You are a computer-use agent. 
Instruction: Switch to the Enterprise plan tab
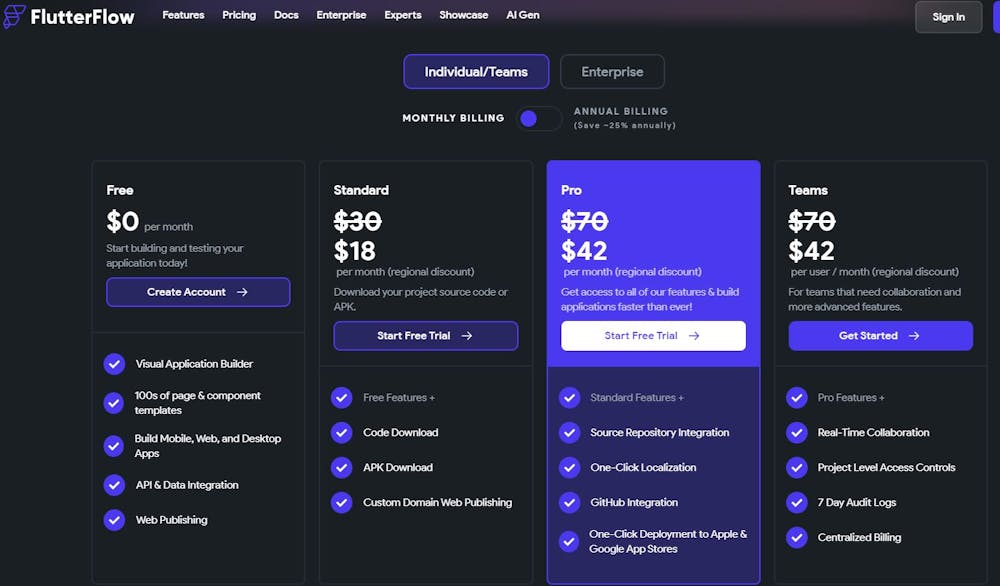612,72
